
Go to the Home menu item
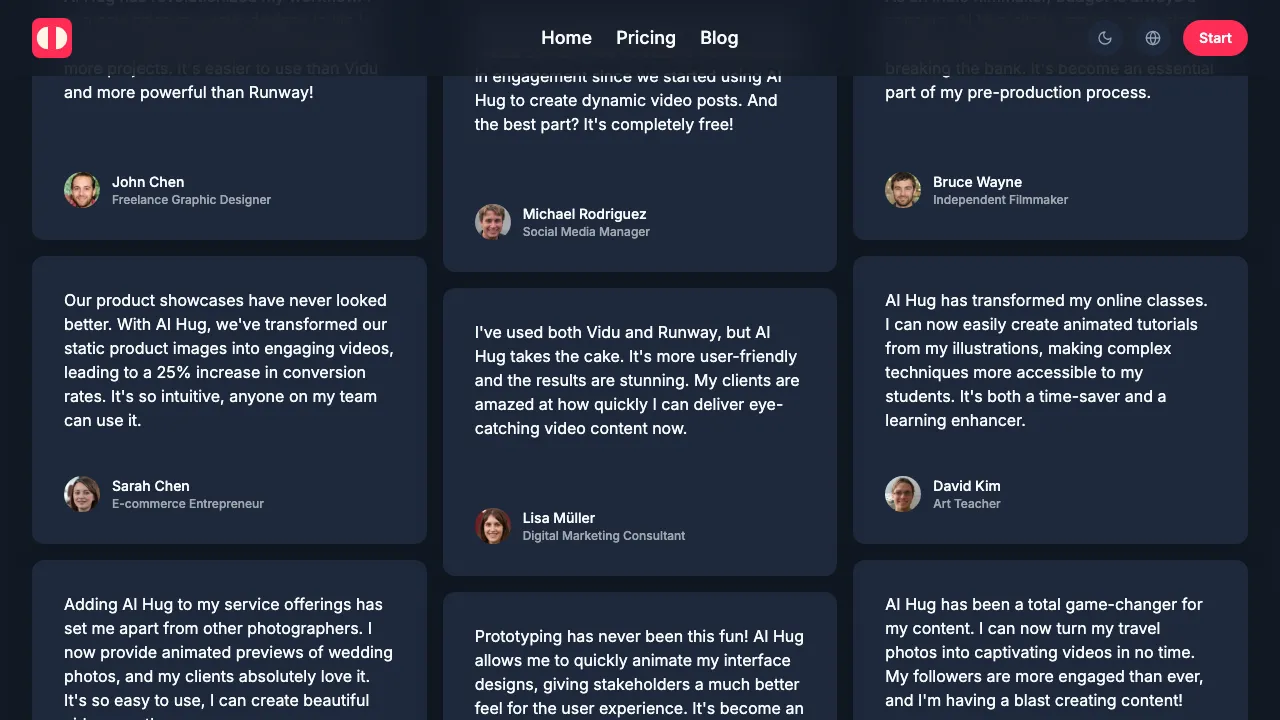[x=566, y=38]
